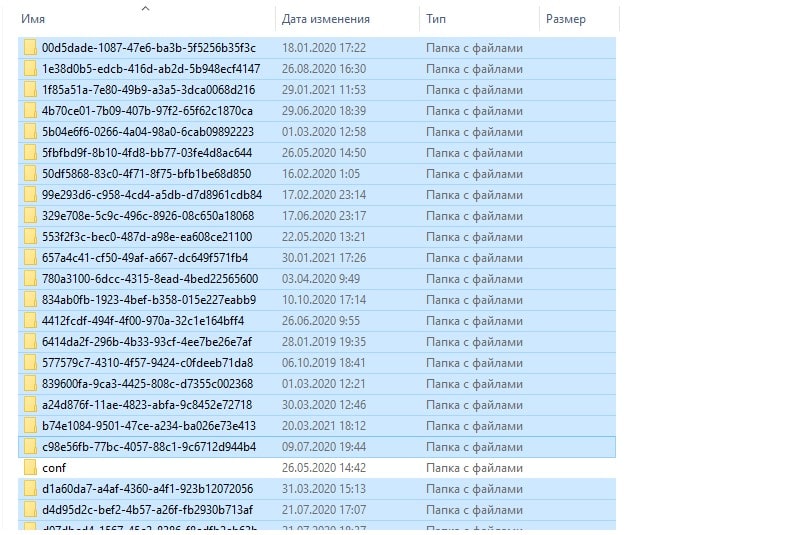Click the date 21.07.2020 17:07
Image resolution: width=801 pixels, height=535 pixels.
[324, 509]
